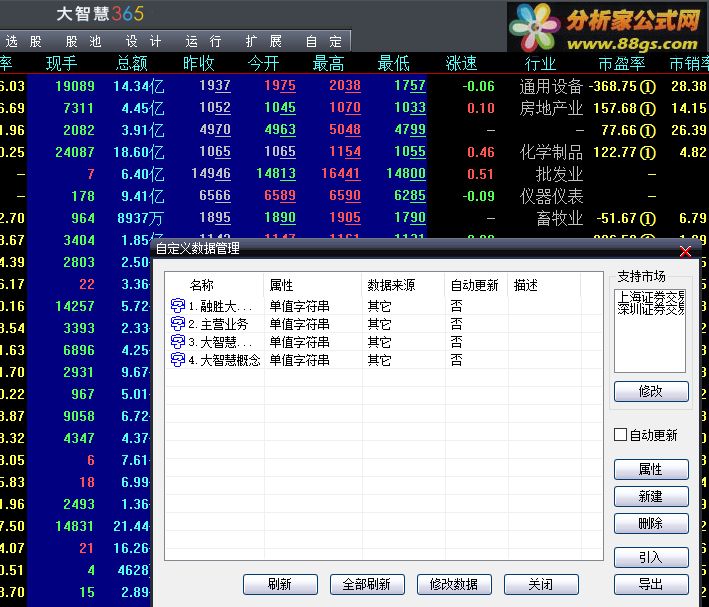Close the 自定义数据管理 dialog
Viewport: 709px width, 607px height.
tap(685, 251)
